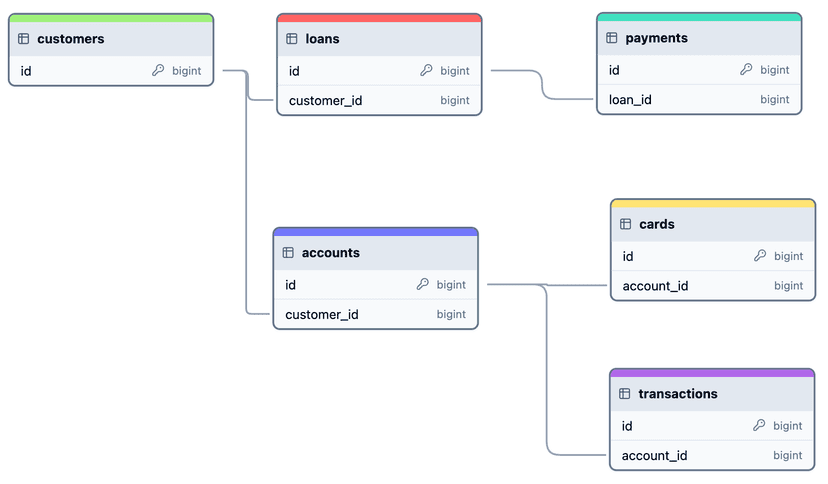Viewport: 828px width, 484px height.
Task: Click the purple color bar on transactions
Action: pos(712,373)
